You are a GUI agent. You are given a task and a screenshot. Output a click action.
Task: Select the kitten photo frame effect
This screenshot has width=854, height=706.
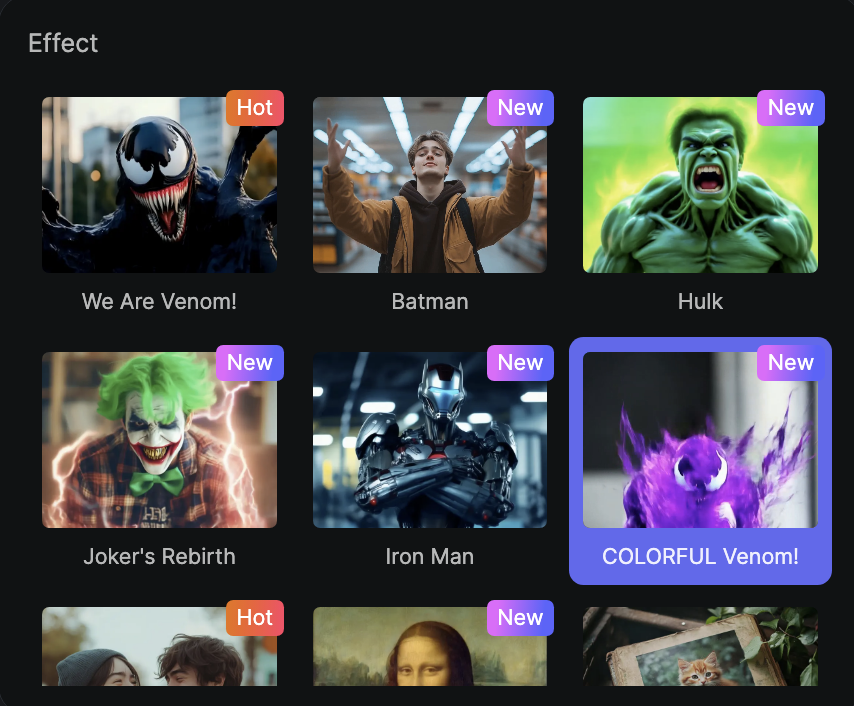tap(700, 647)
